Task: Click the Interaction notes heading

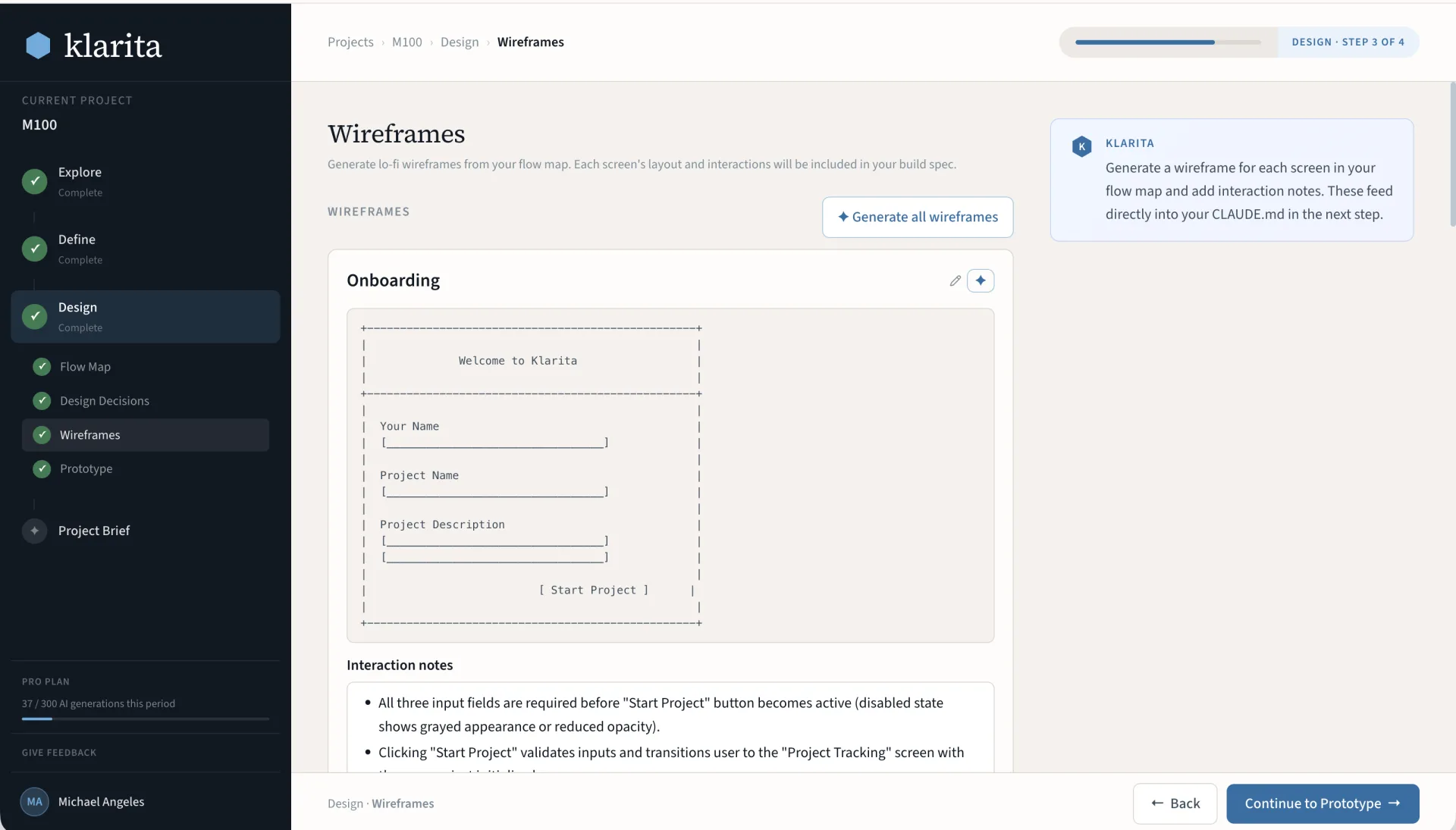Action: pos(400,666)
